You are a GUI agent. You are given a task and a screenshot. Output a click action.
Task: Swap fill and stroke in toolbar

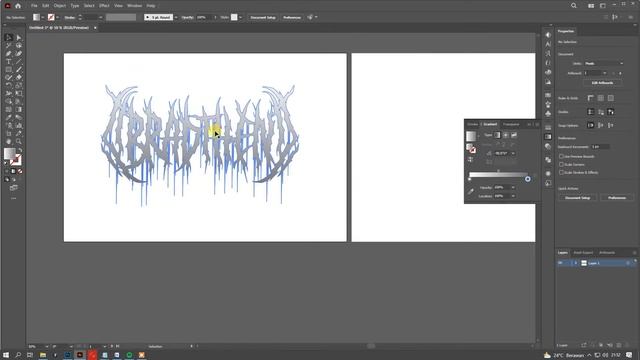coord(19,151)
